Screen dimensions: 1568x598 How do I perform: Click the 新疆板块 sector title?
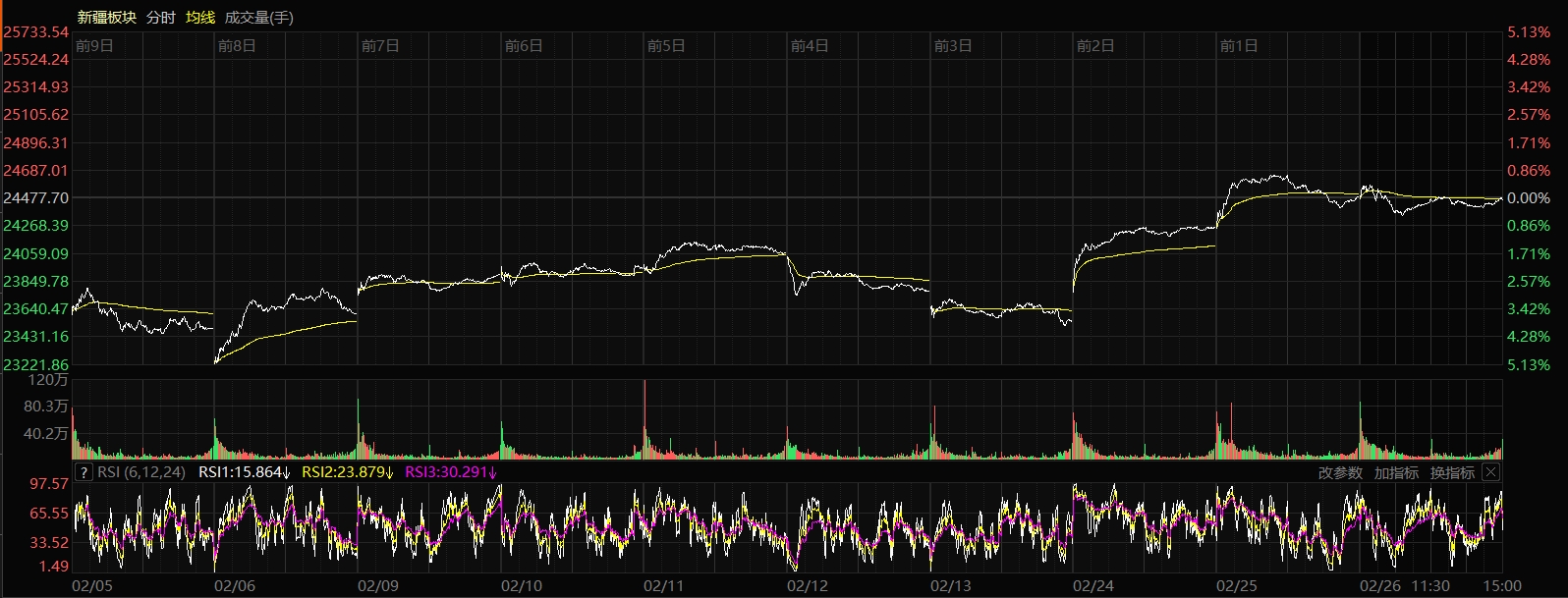coord(107,18)
